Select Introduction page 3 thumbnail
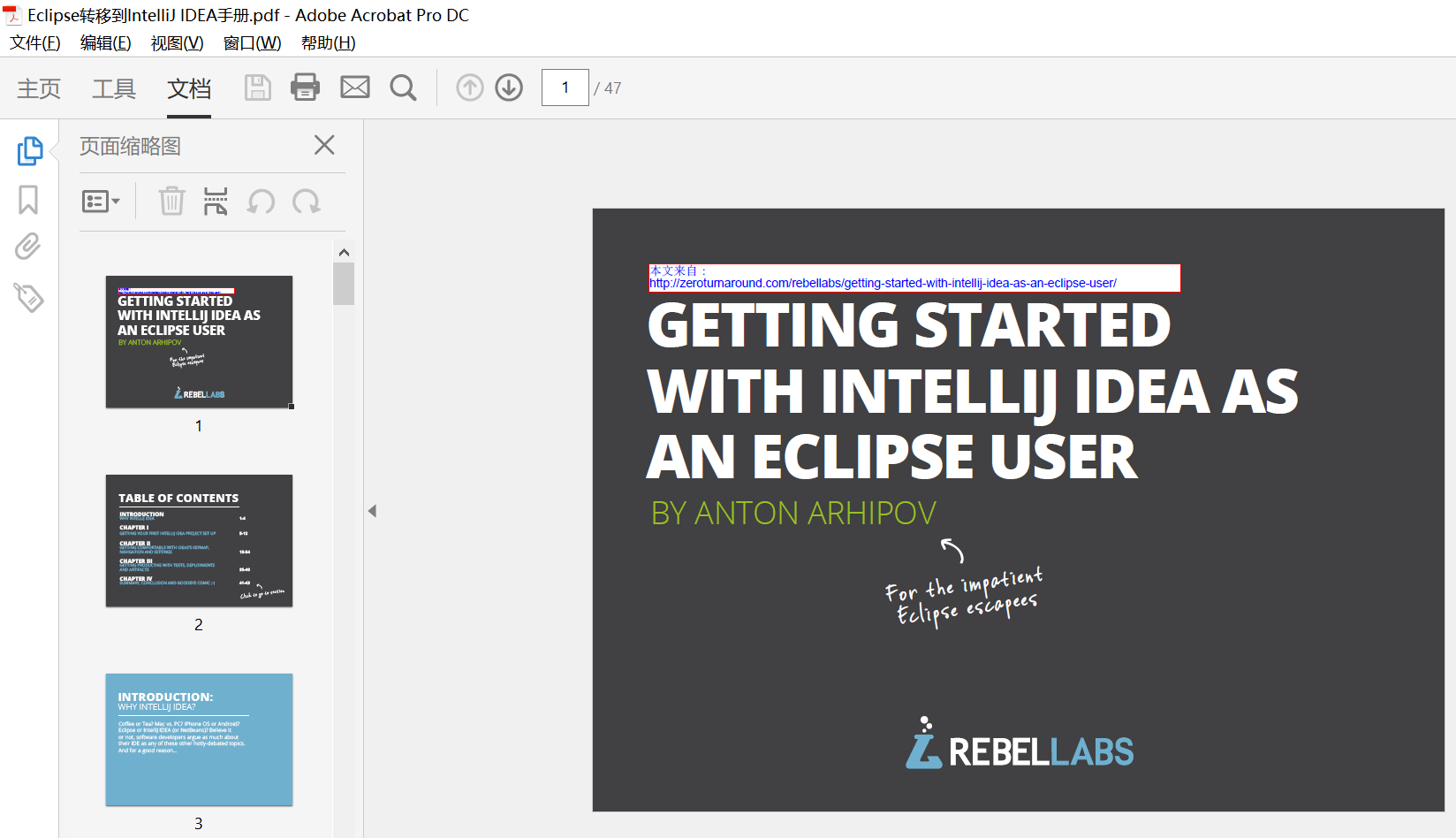This screenshot has height=838, width=1456. click(199, 740)
